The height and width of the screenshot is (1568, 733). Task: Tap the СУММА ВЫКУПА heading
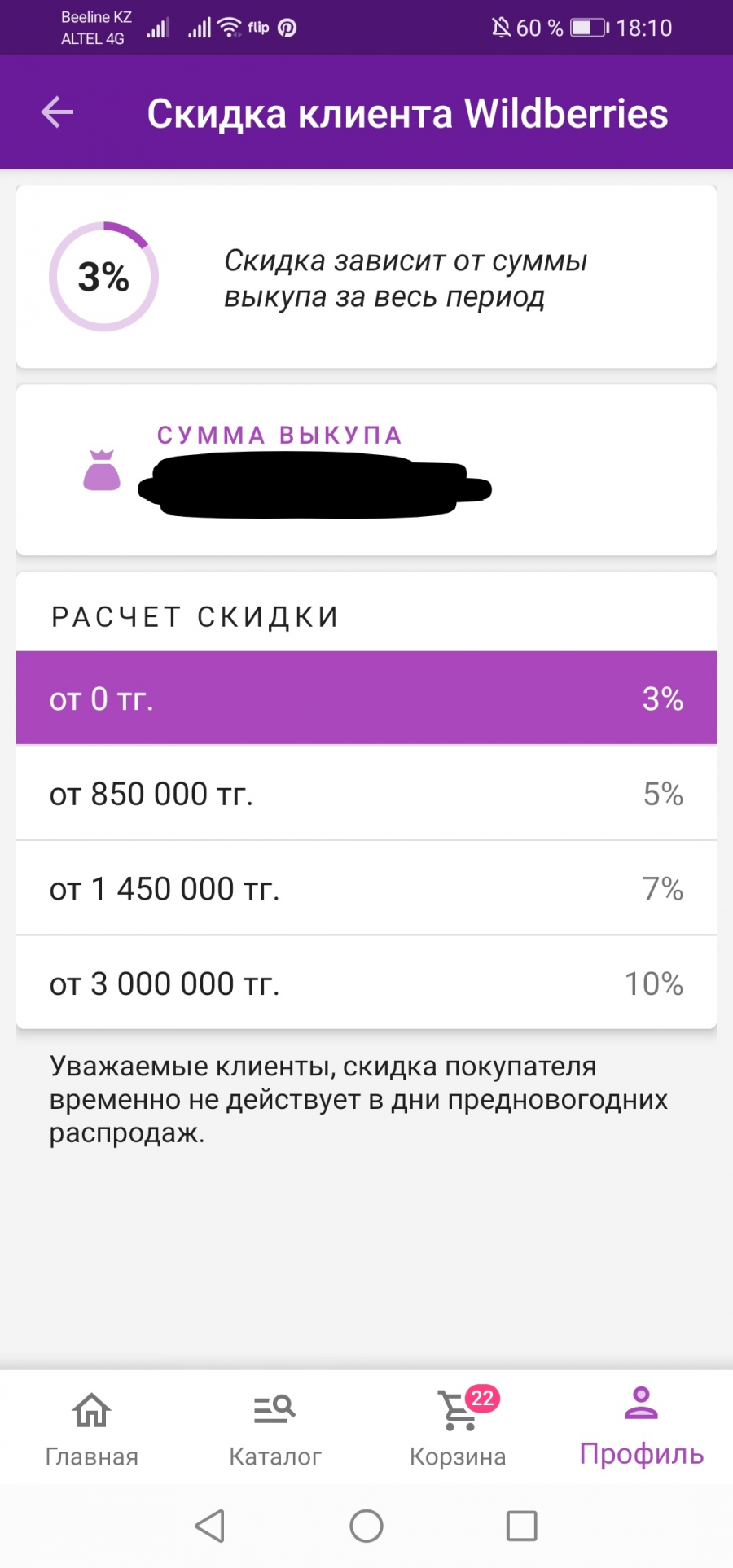pyautogui.click(x=279, y=436)
